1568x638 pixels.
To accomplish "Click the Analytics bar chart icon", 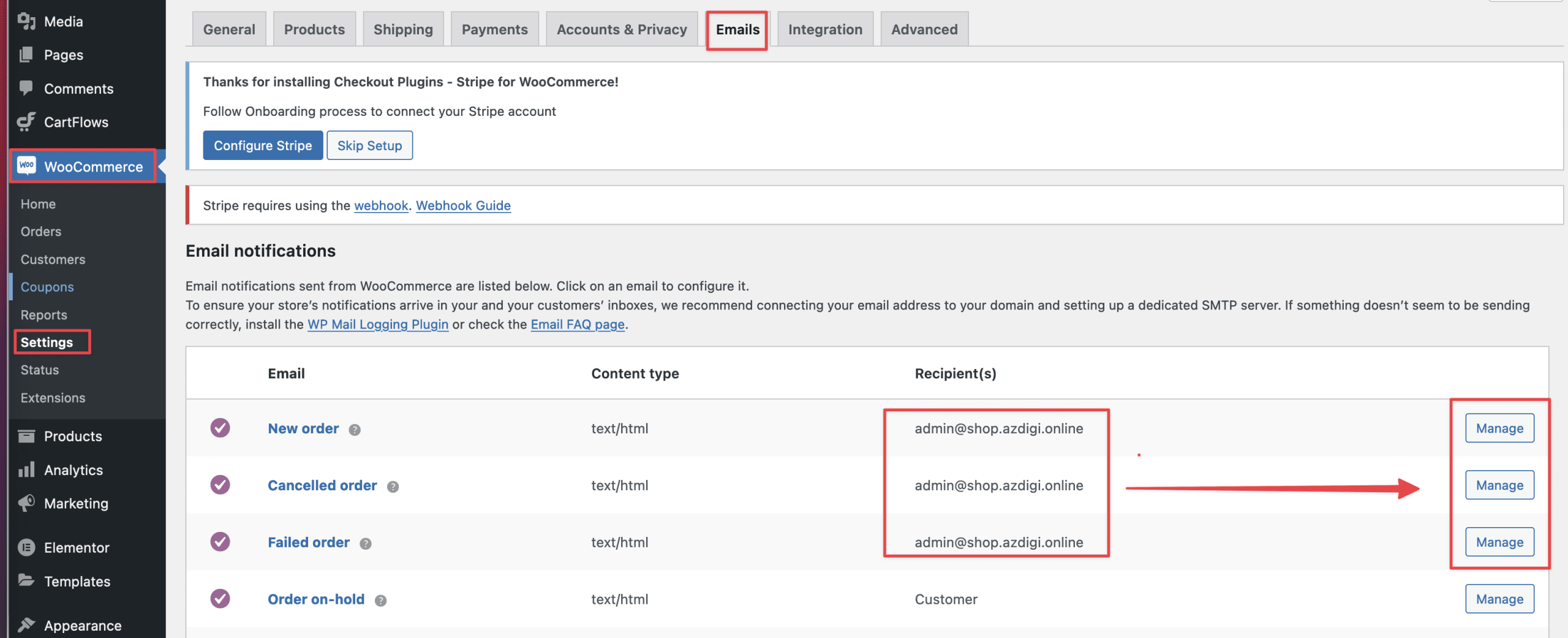I will pyautogui.click(x=26, y=470).
